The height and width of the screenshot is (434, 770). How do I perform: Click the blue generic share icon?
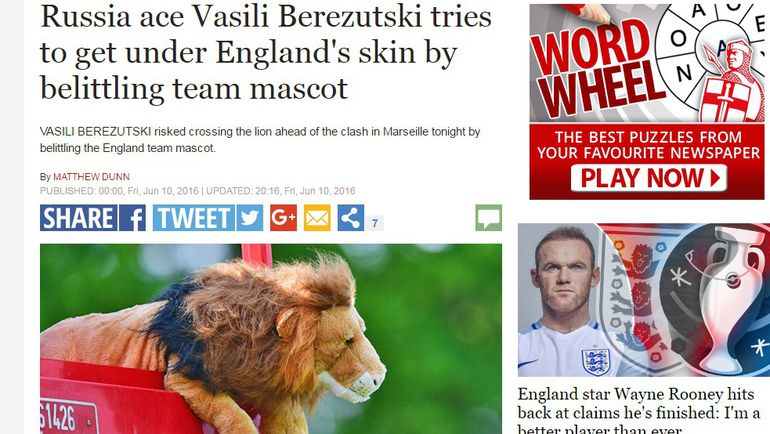[351, 218]
